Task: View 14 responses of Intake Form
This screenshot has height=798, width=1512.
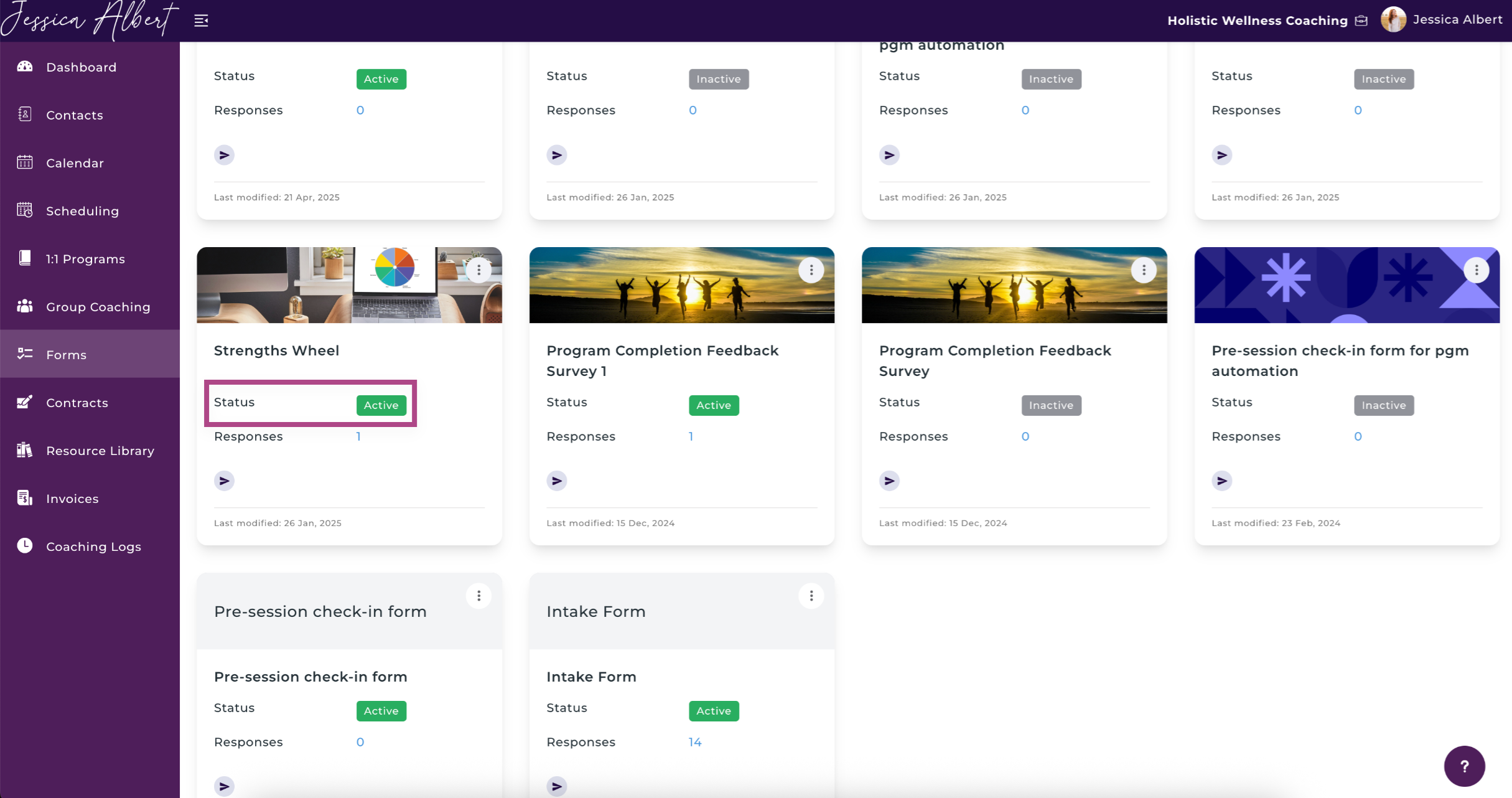Action: (695, 742)
